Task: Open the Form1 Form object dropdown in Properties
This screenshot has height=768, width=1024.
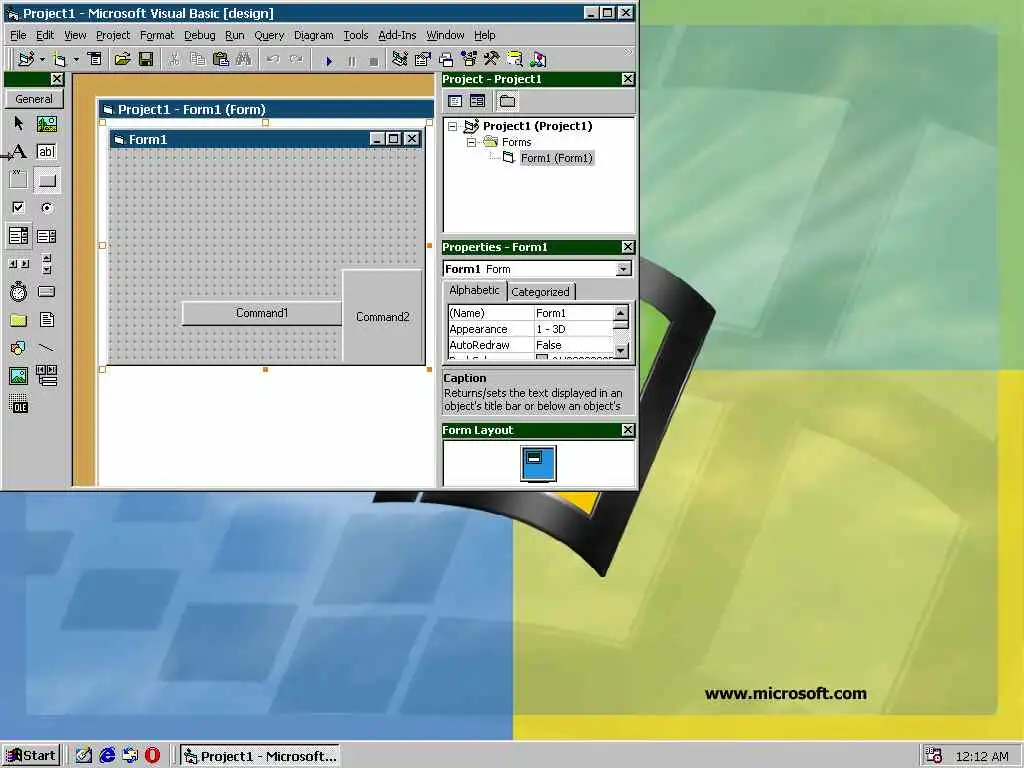Action: point(624,269)
